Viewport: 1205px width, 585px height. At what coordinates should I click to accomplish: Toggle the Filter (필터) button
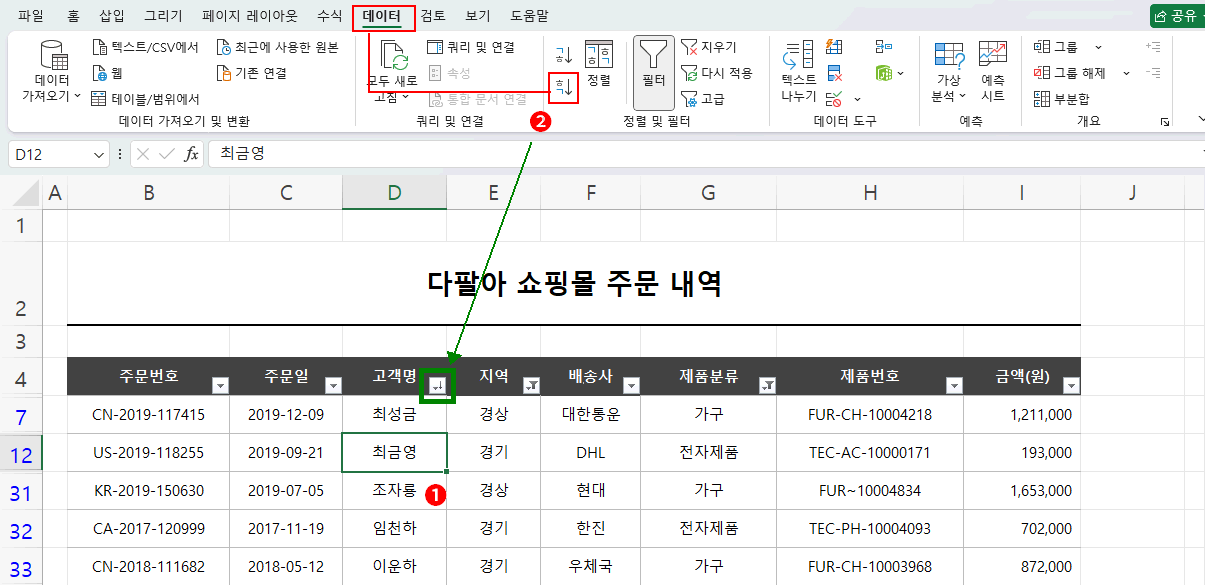(654, 73)
